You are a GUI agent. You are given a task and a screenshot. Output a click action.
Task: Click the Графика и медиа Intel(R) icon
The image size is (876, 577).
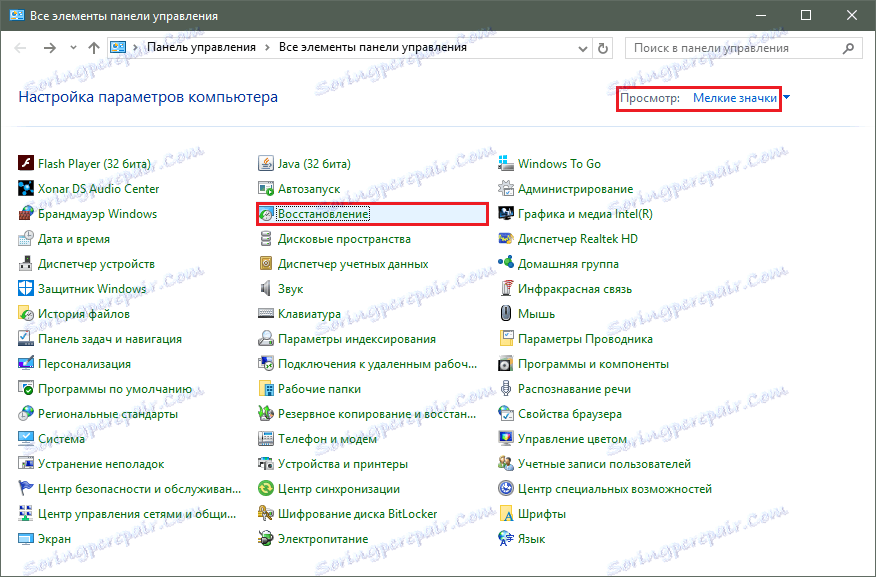[x=506, y=214]
